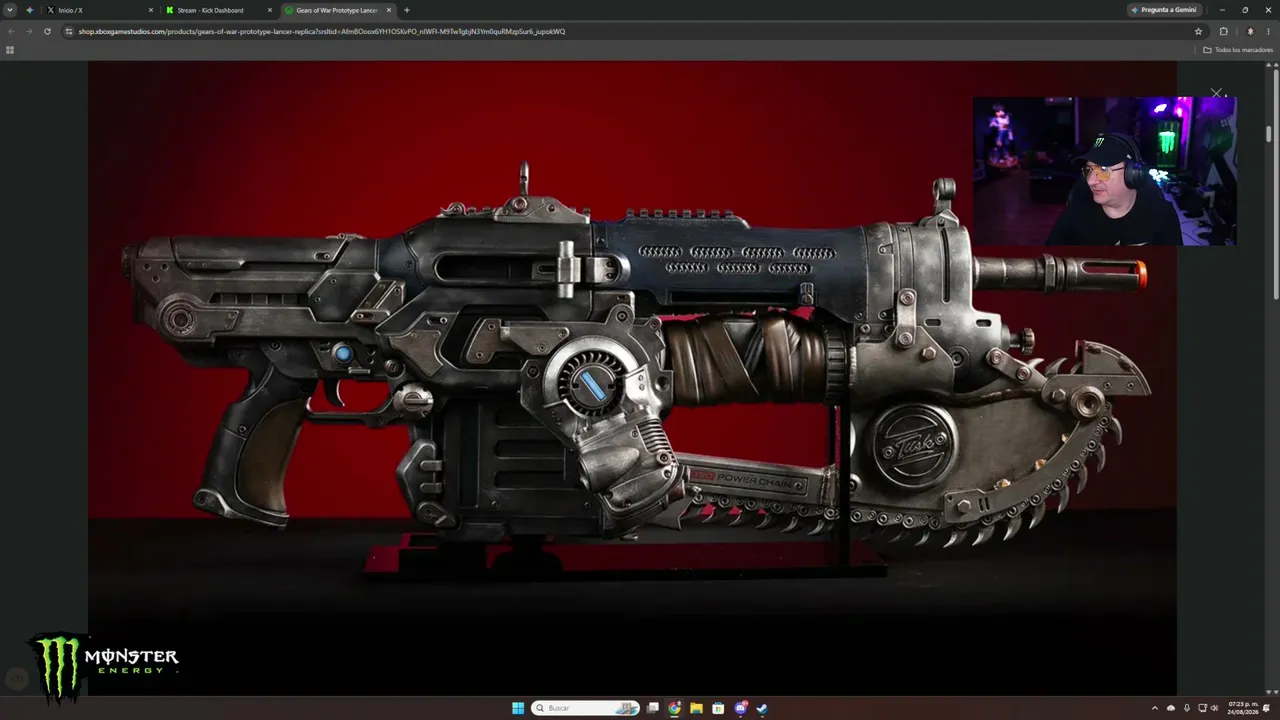Reload the current page
The width and height of the screenshot is (1280, 720).
click(x=47, y=31)
